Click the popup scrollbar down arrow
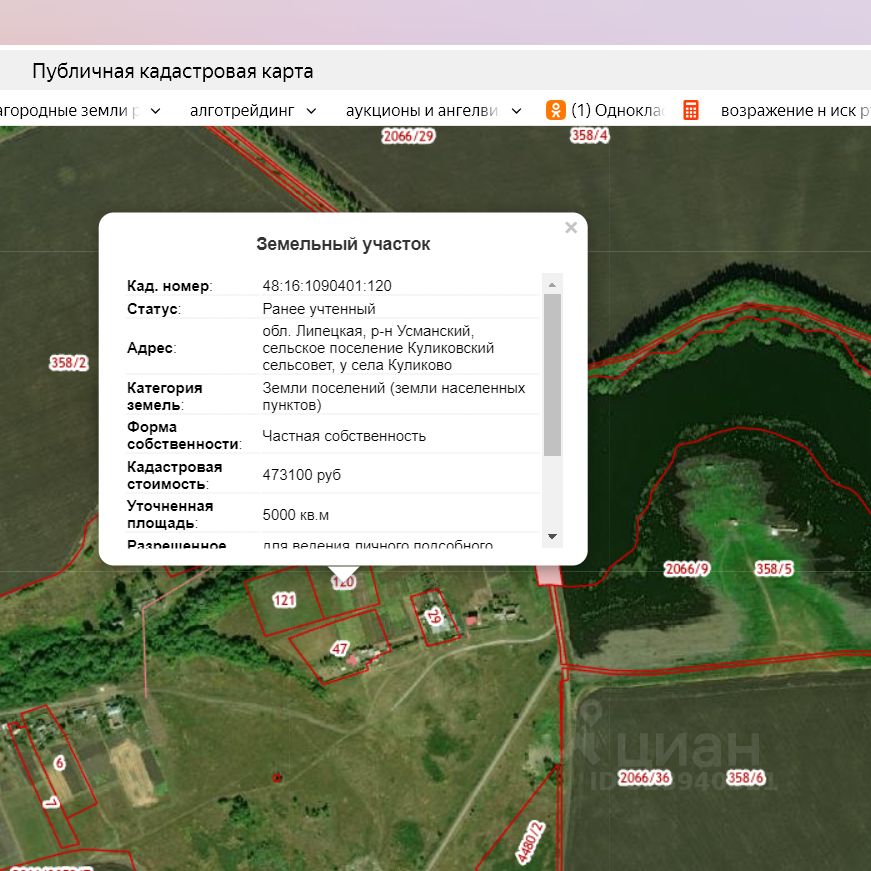Screen dimensions: 871x871 tap(552, 537)
